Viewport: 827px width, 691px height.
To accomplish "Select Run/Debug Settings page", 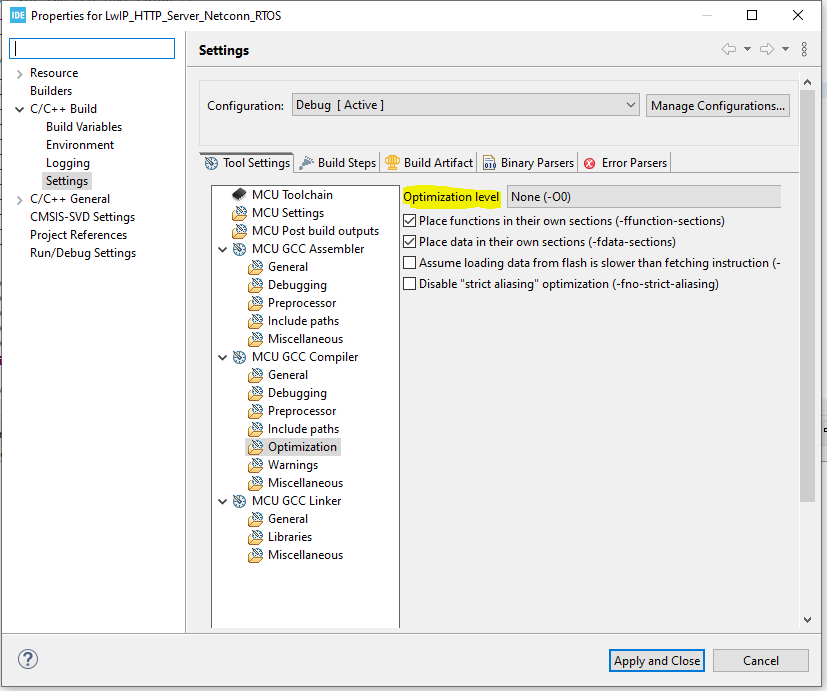I will [x=83, y=253].
